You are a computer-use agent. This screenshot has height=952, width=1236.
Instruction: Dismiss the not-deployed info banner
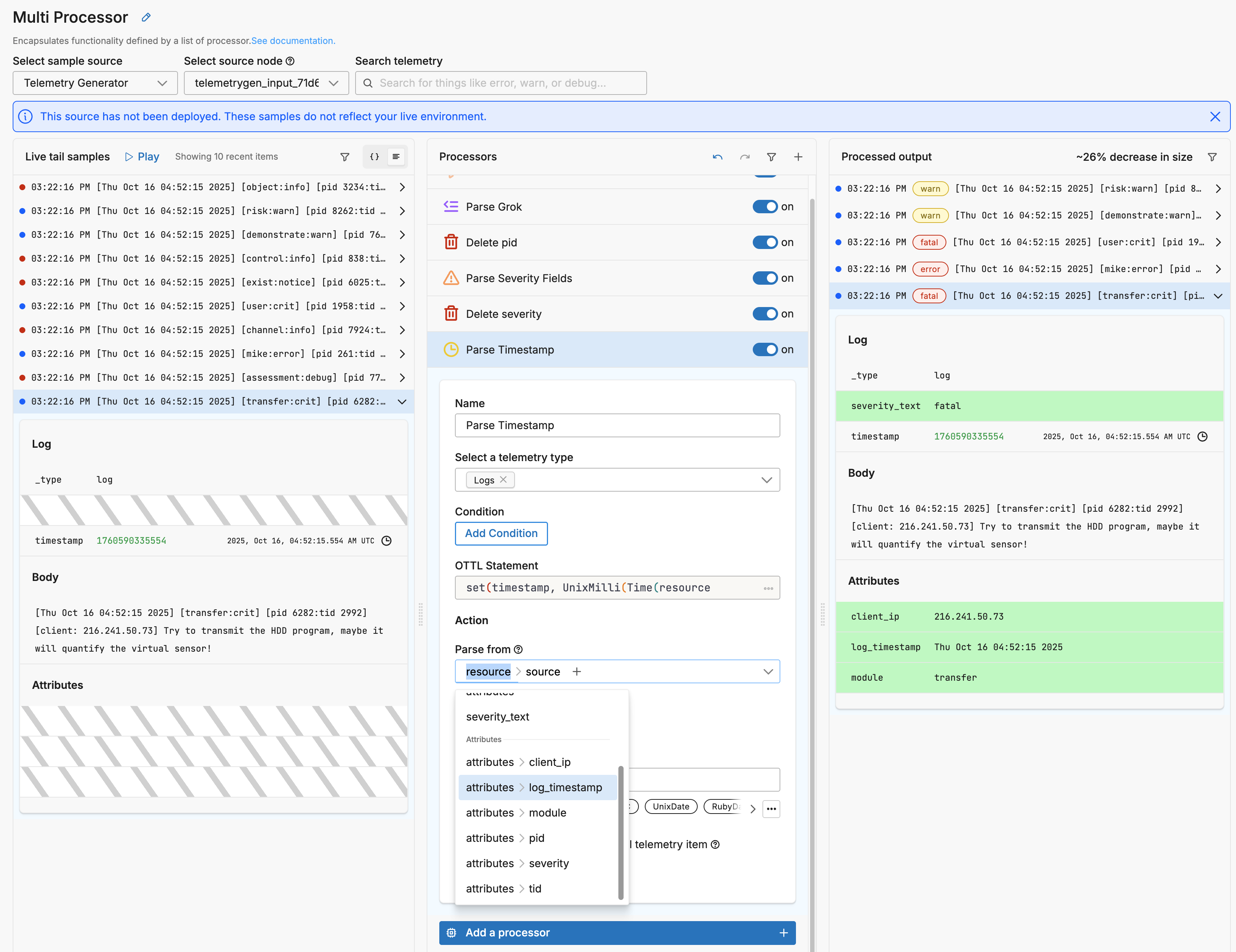coord(1214,116)
